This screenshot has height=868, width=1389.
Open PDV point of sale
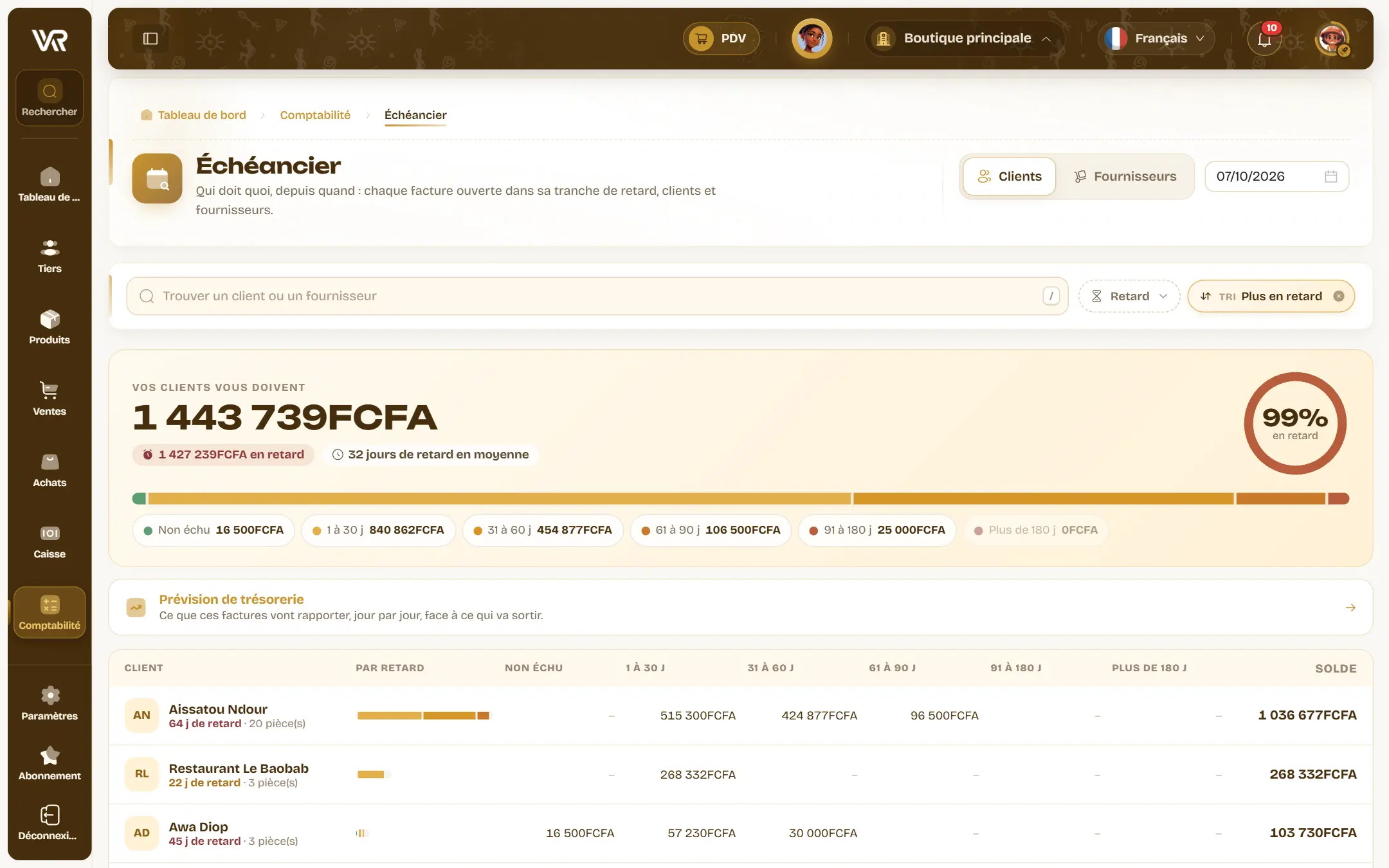coord(721,39)
